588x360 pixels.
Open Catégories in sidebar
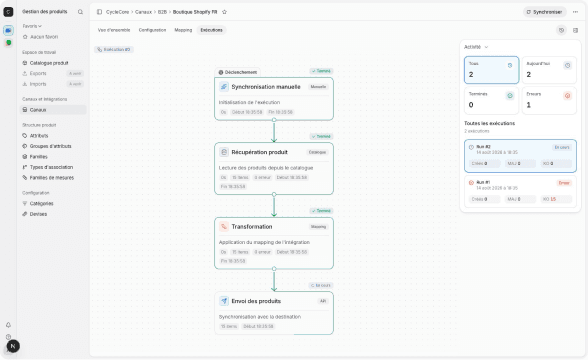(52, 204)
